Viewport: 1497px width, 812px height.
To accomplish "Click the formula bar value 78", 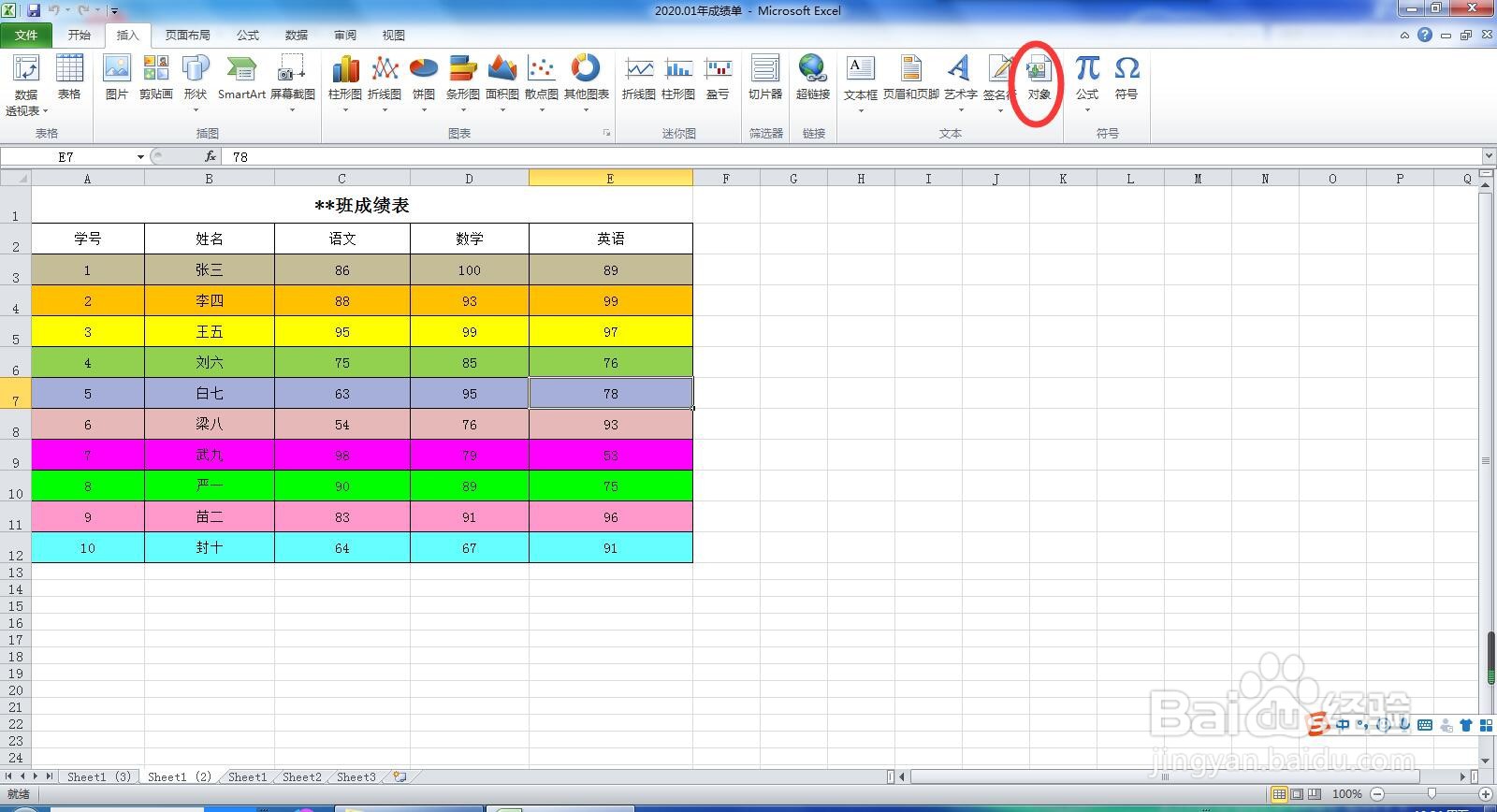I will click(240, 156).
